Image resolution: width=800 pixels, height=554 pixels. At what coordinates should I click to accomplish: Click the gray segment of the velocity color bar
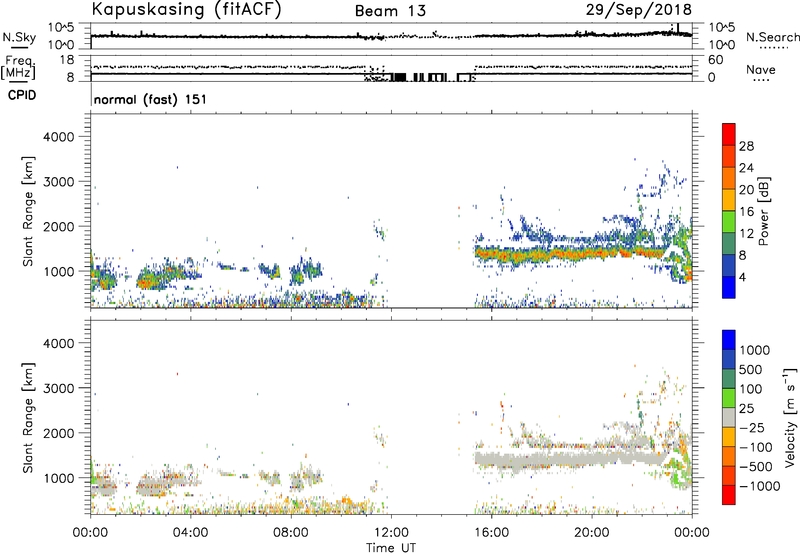[729, 418]
